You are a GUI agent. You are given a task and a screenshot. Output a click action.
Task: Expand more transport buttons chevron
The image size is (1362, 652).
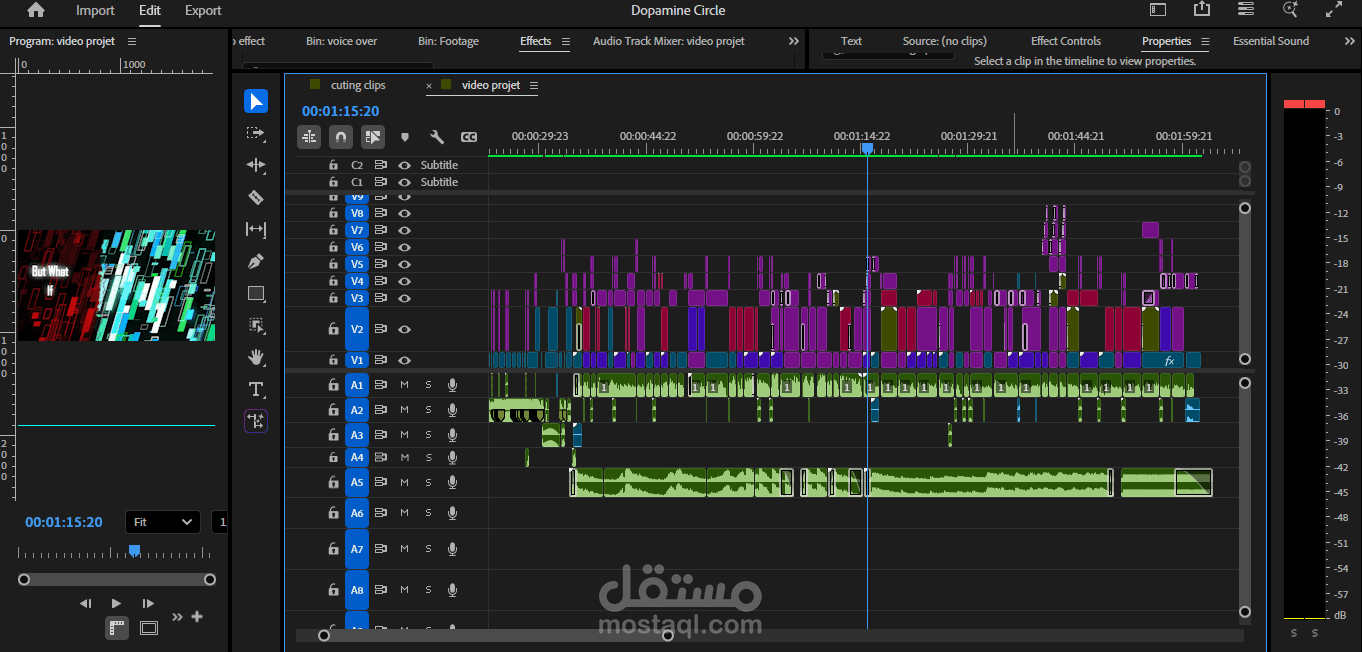tap(177, 616)
